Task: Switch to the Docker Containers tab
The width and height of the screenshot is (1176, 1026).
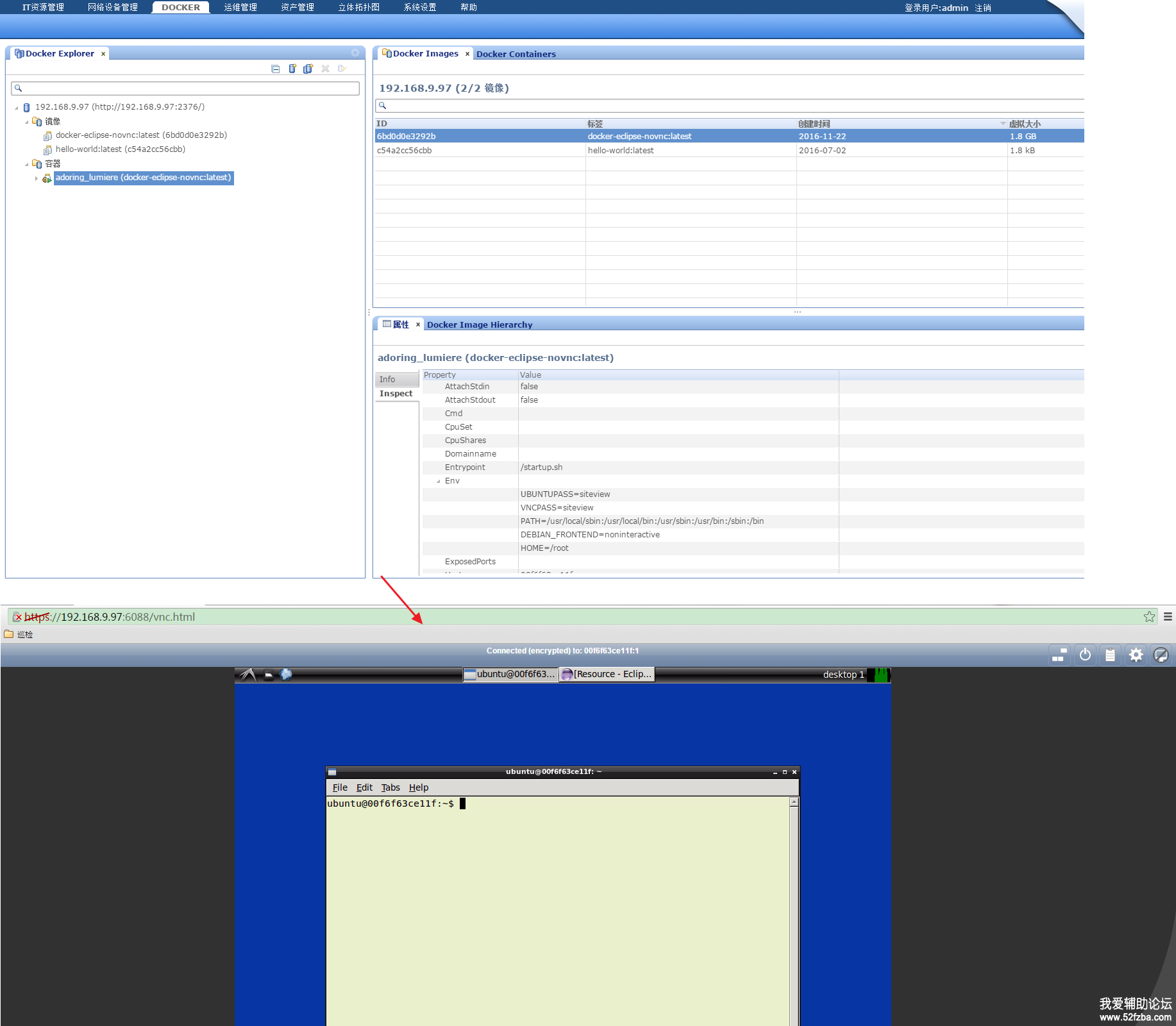Action: pos(516,54)
